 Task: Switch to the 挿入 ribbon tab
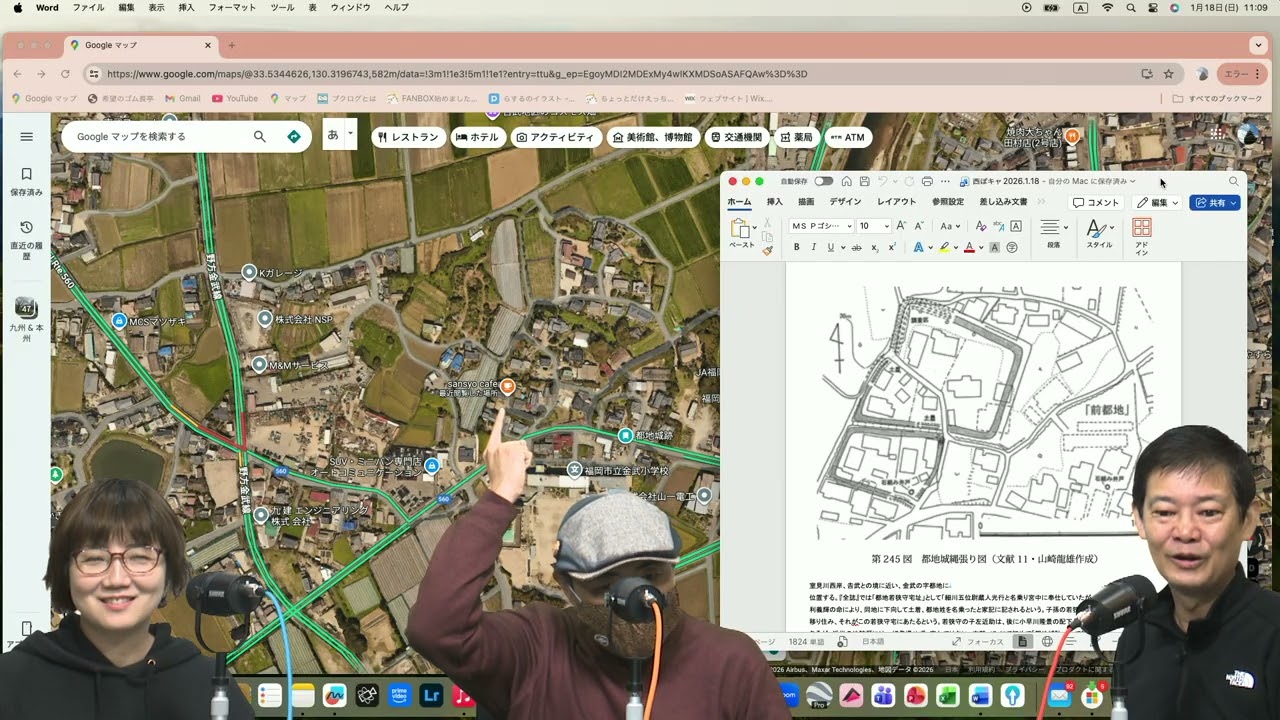pos(775,202)
